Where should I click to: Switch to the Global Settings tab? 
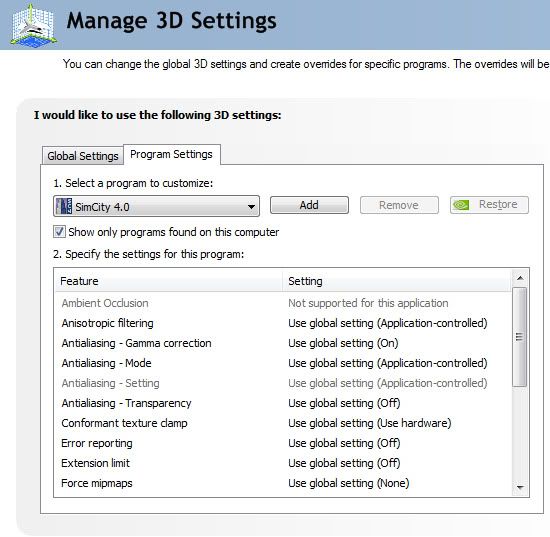83,156
